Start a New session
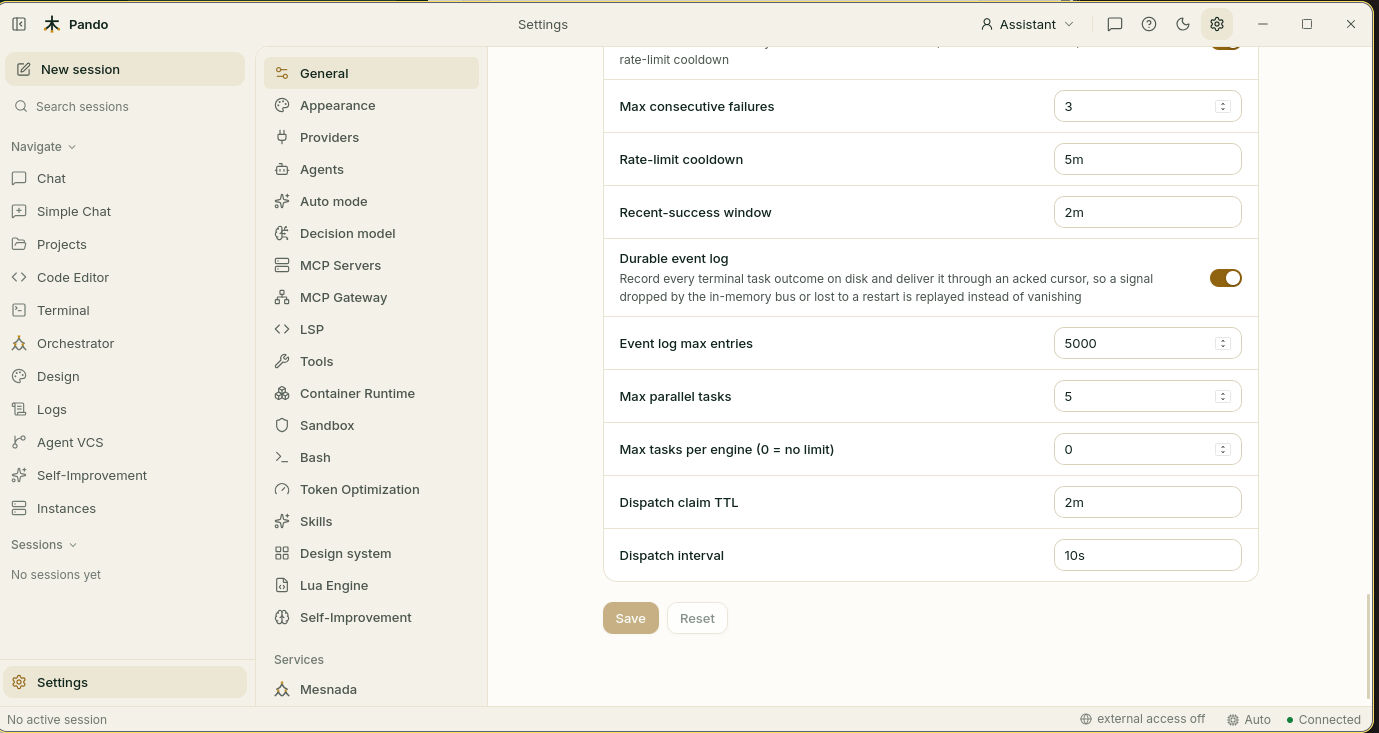Viewport: 1379px width, 733px height. click(125, 69)
